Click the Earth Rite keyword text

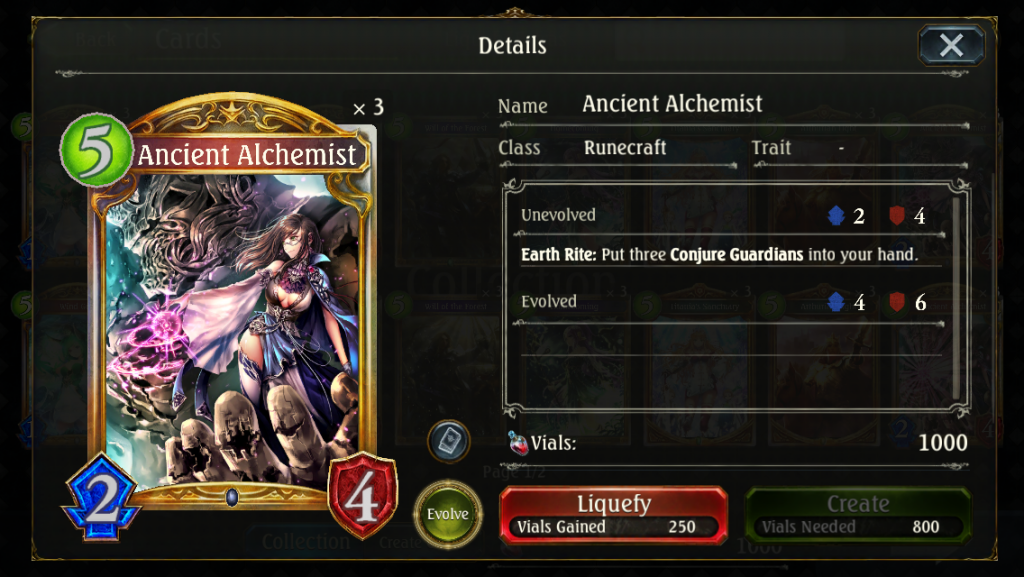click(559, 255)
